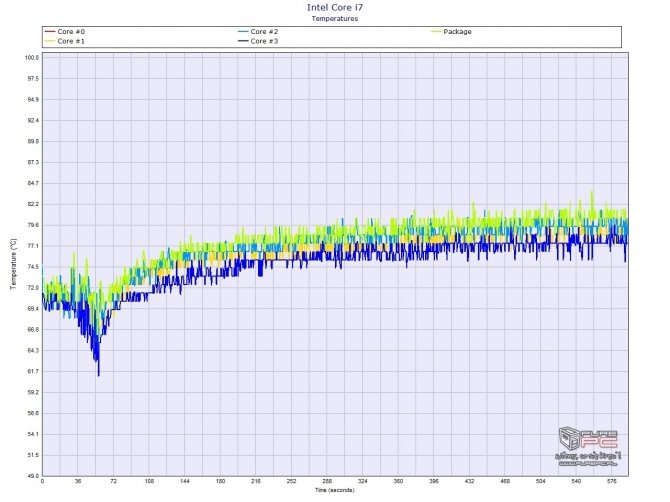
Task: Click the 36 x-axis tick label
Action: (x=78, y=481)
